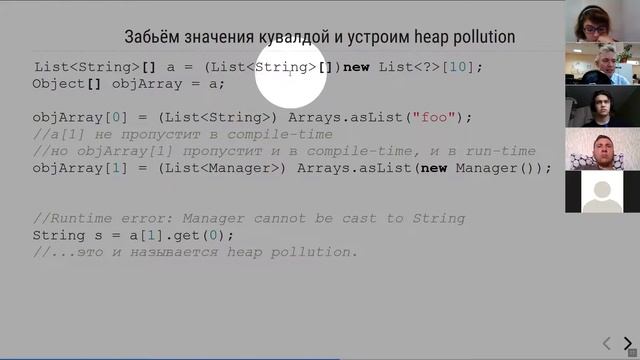This screenshot has width=640, height=360.
Task: Click the comment starting '//но objArray[1] пропустит'
Action: coord(284,151)
